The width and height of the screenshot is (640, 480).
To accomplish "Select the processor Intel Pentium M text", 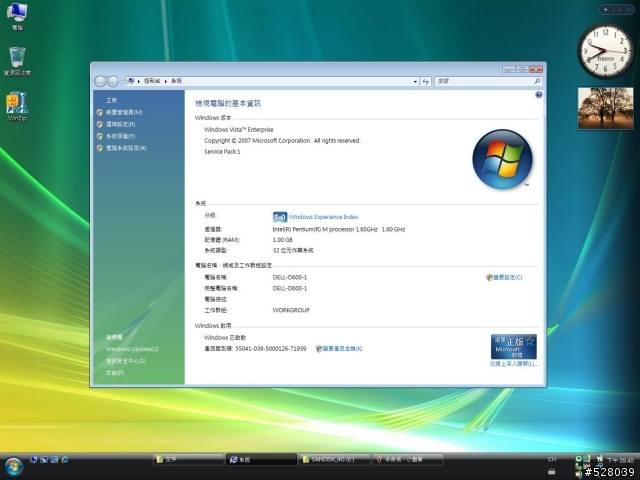I will [339, 229].
